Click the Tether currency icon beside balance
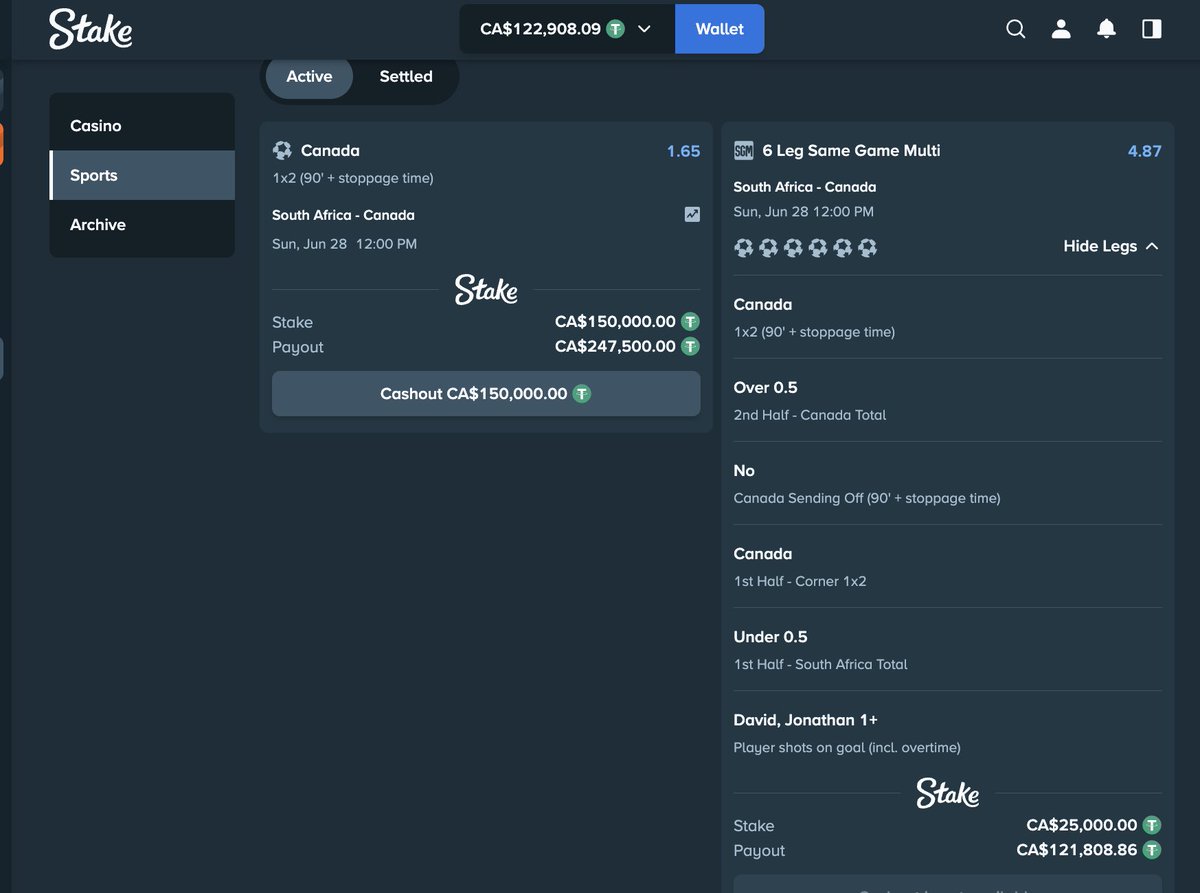 [616, 29]
